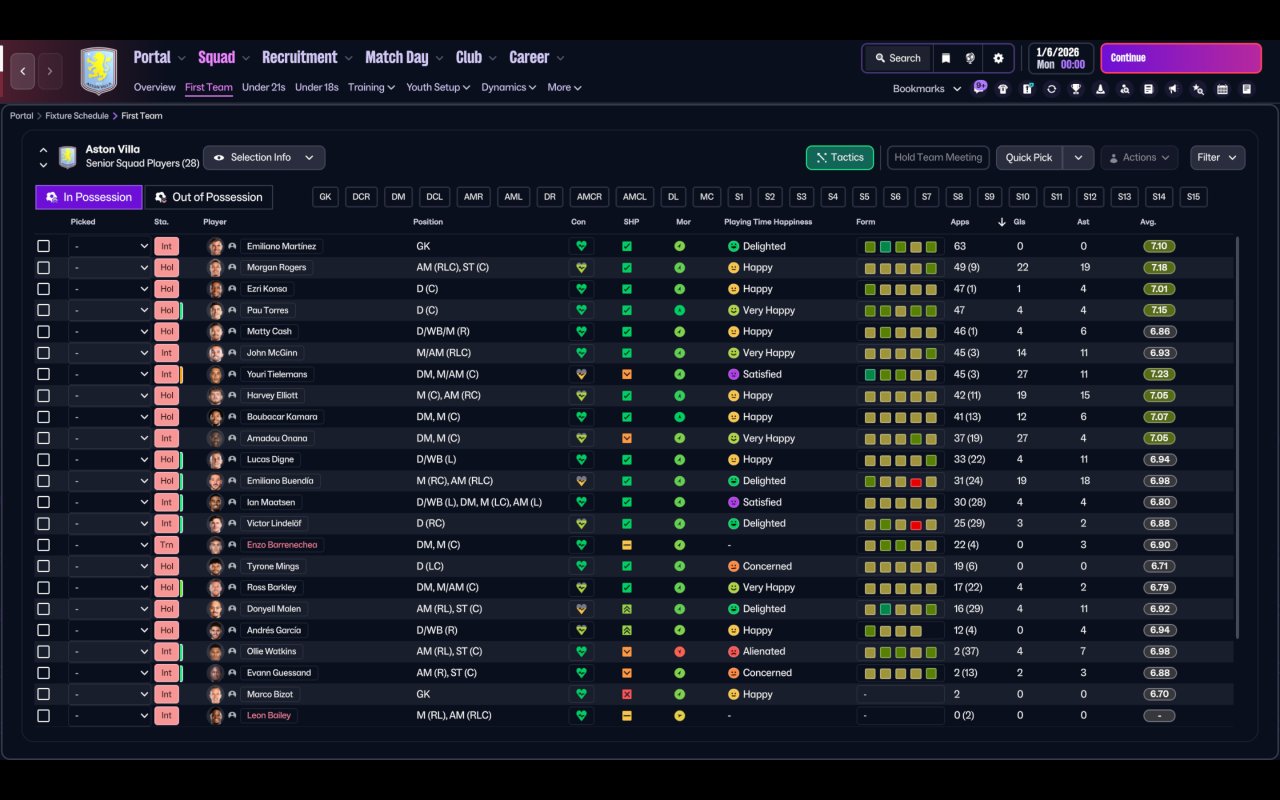
Task: Open the Tactics button
Action: 840,158
